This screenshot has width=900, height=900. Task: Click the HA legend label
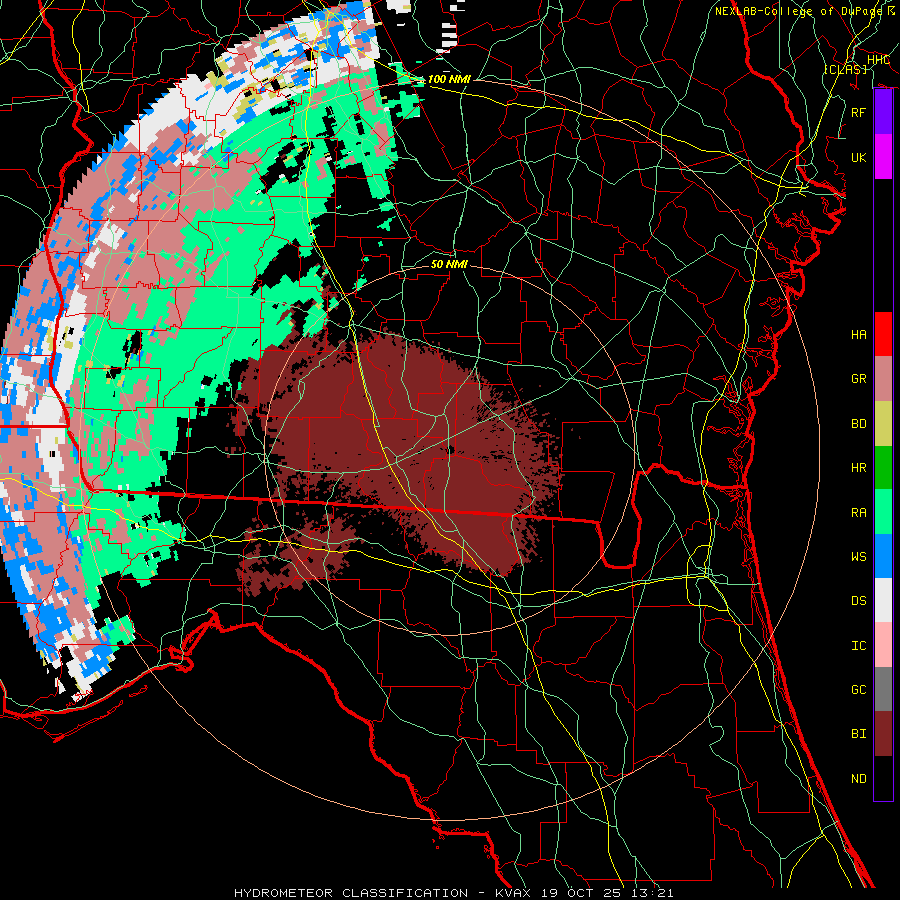[x=859, y=335]
